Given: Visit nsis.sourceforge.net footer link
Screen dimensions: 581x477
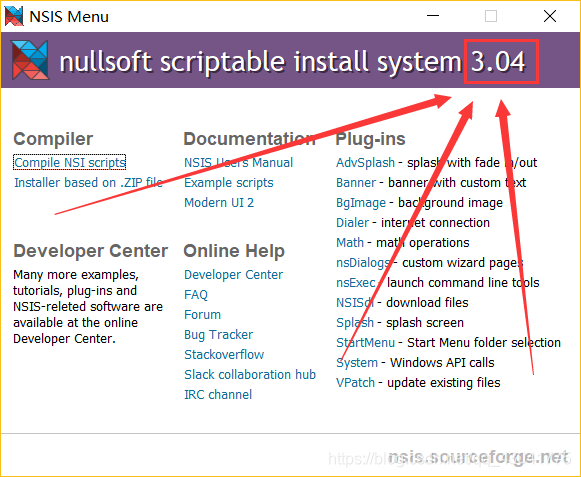Looking at the screenshot, I should pyautogui.click(x=479, y=457).
